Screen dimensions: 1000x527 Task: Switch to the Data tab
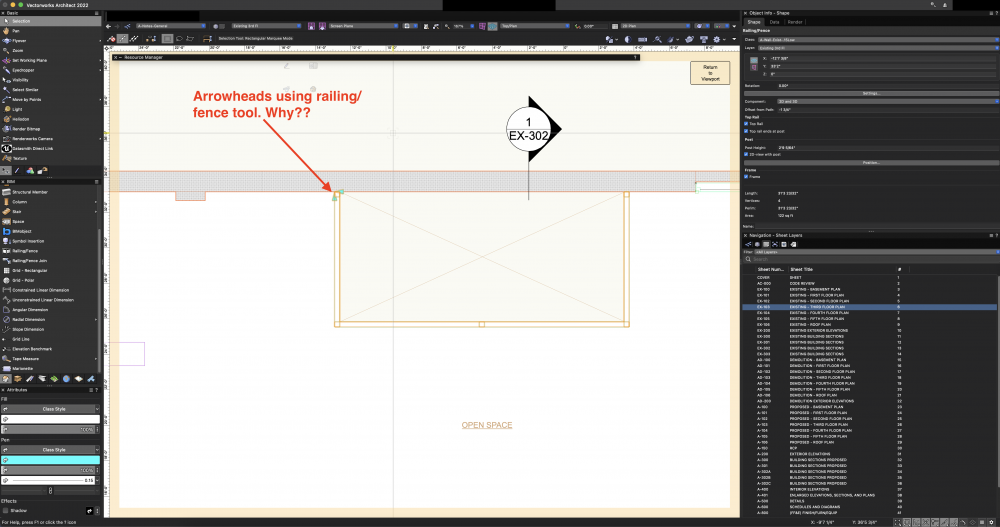(774, 20)
